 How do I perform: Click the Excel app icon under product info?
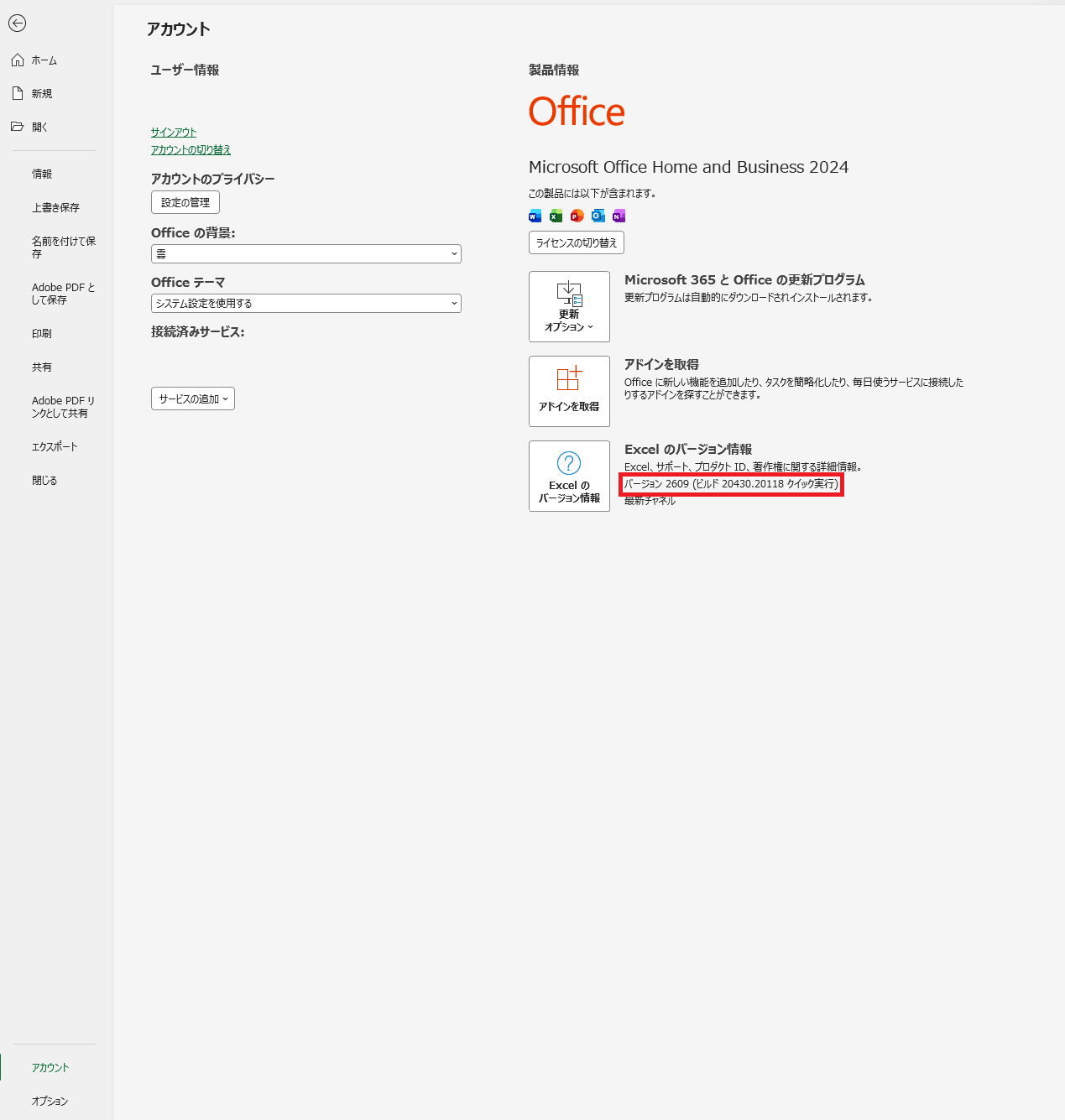pos(556,216)
